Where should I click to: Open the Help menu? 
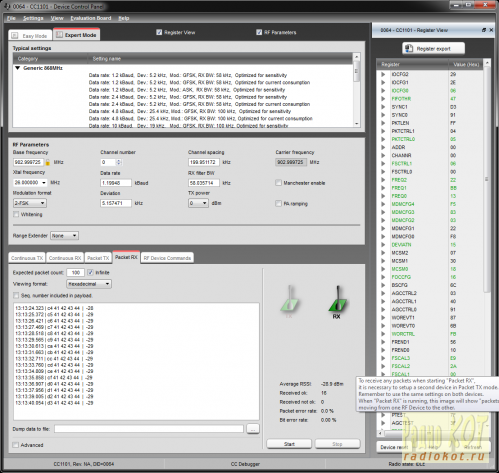[x=124, y=18]
